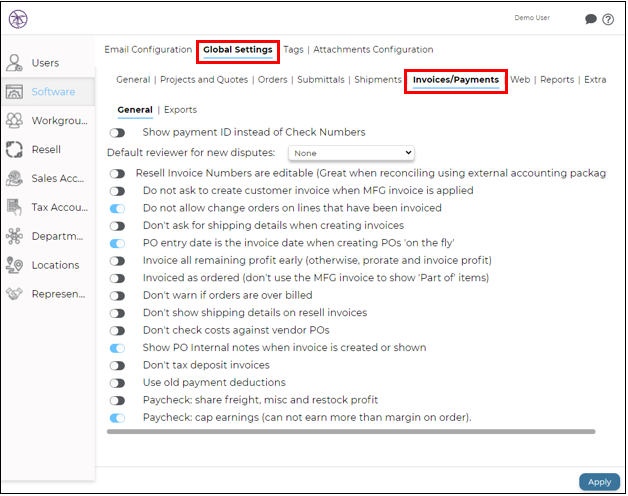Disable Paycheck: cap earnings switch

tap(117, 418)
